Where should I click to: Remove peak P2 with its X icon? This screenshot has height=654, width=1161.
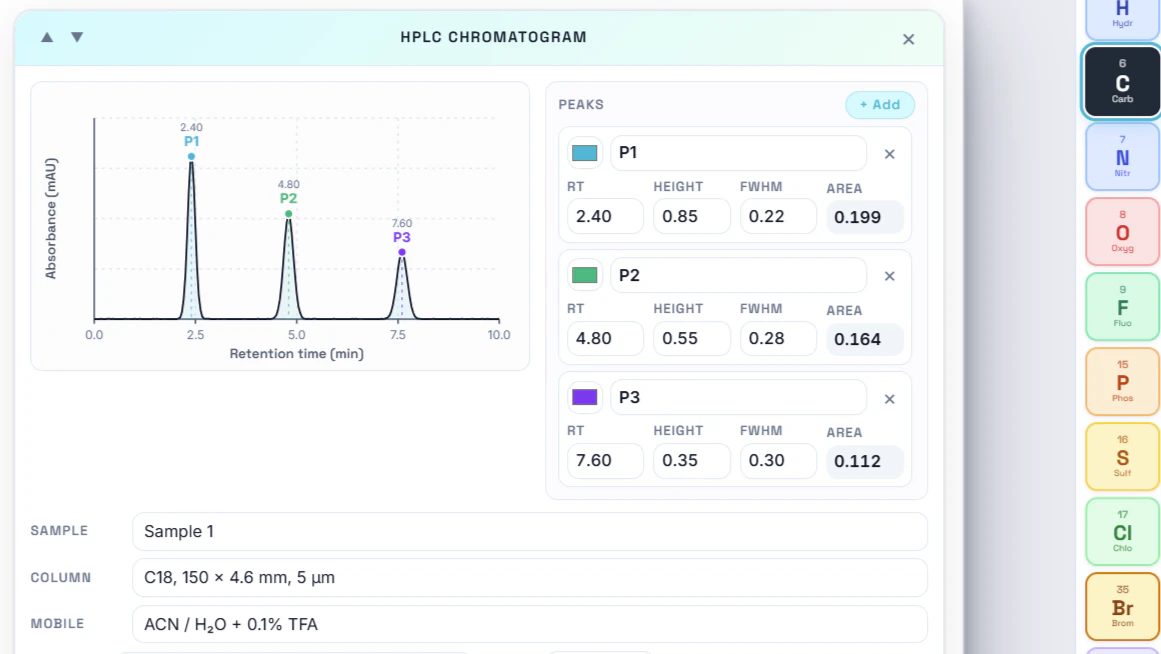[889, 276]
